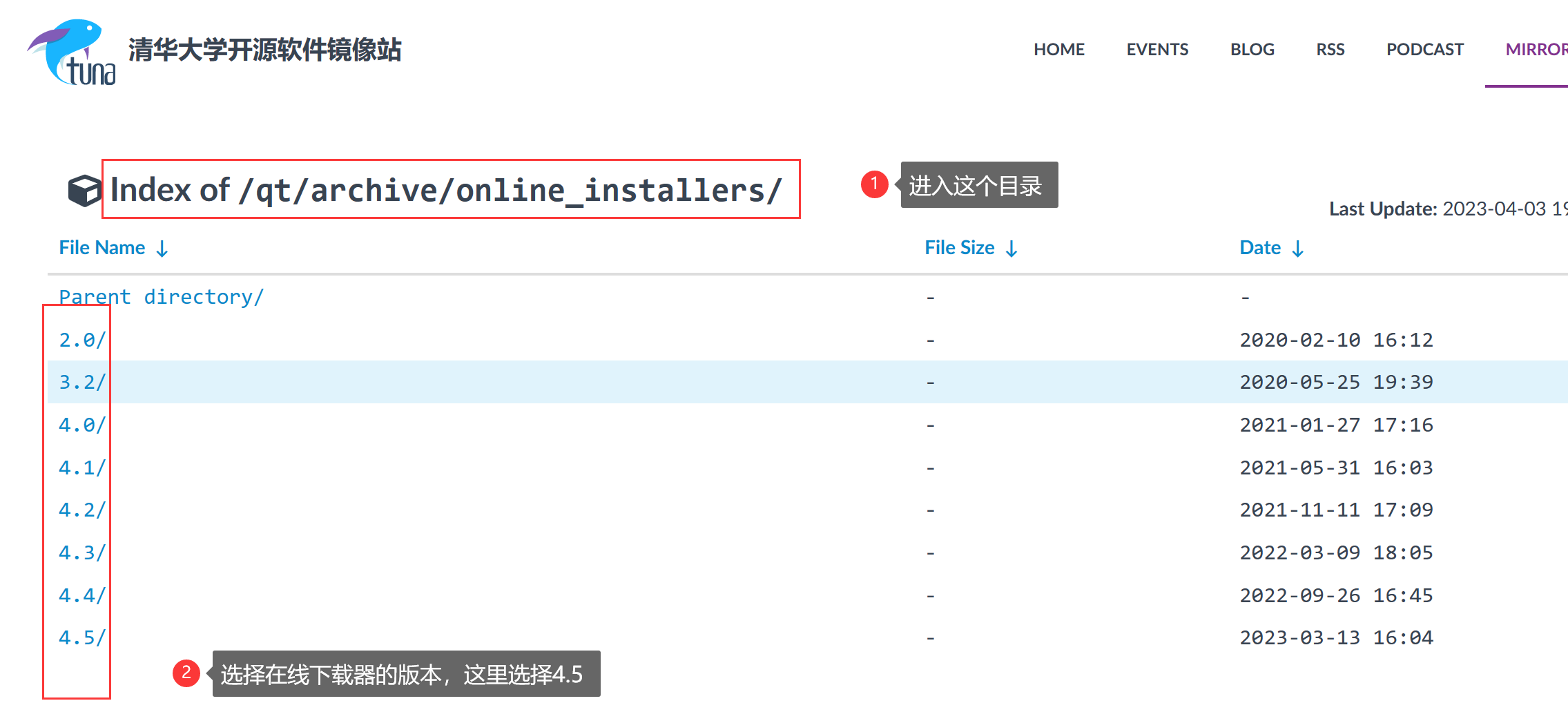
Task: Click the Date column header
Action: (x=1260, y=248)
